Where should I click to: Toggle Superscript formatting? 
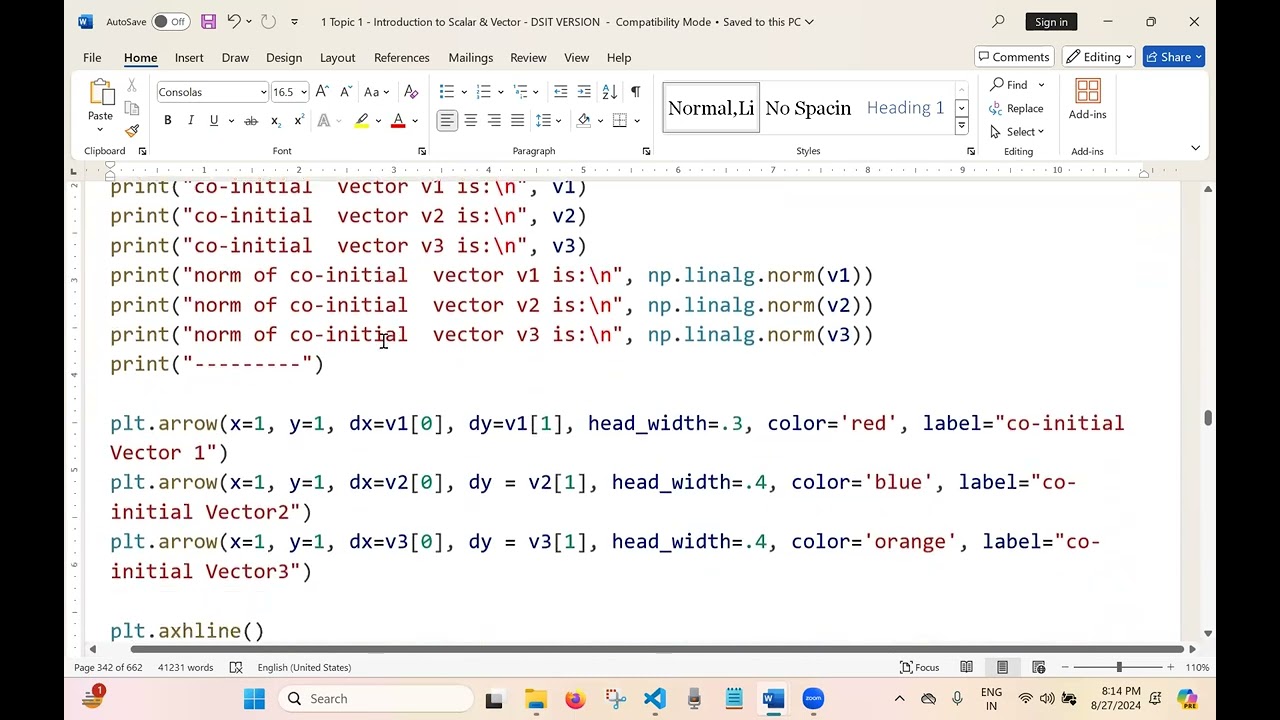[x=298, y=121]
